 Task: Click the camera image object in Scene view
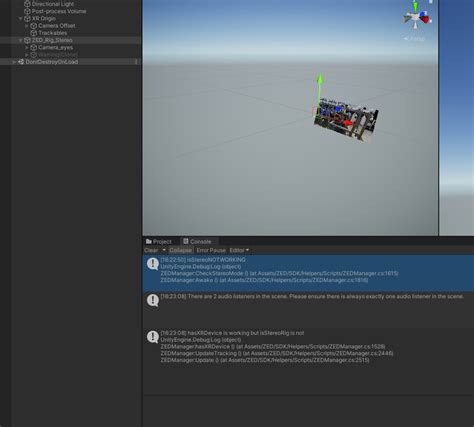click(x=346, y=121)
